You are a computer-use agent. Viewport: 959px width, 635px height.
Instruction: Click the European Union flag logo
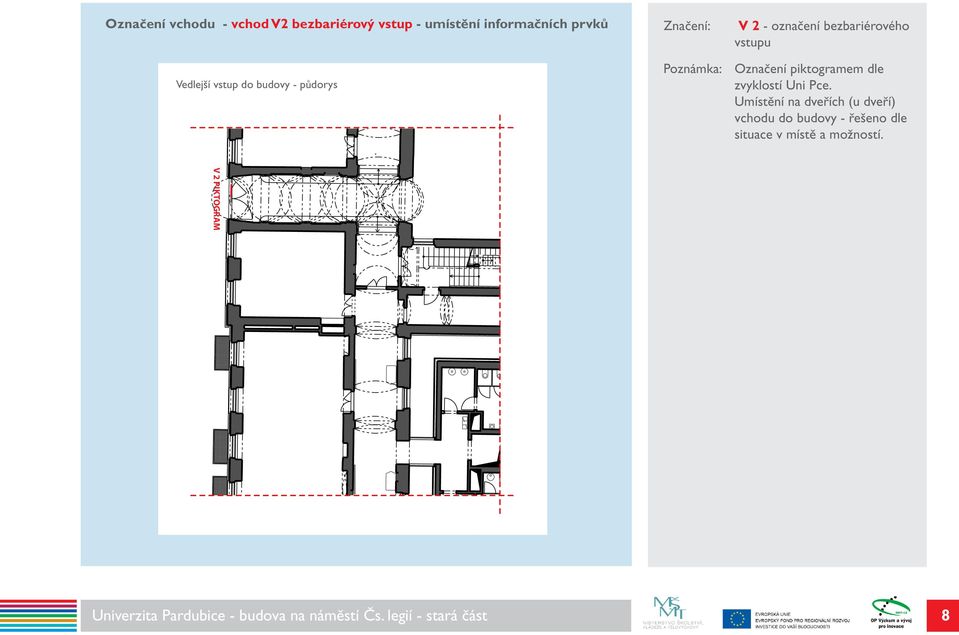click(736, 618)
